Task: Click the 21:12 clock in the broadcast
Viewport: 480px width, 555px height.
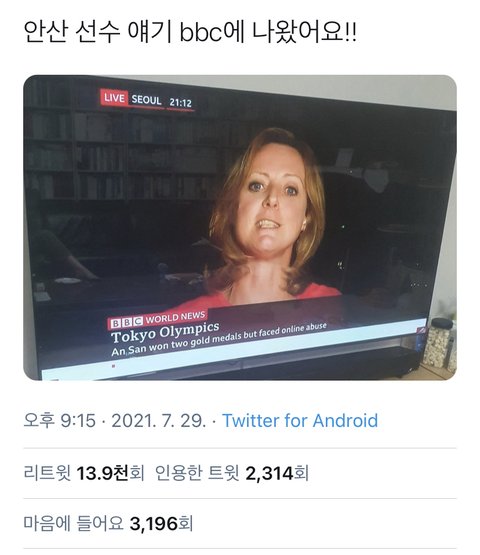Action: point(181,103)
